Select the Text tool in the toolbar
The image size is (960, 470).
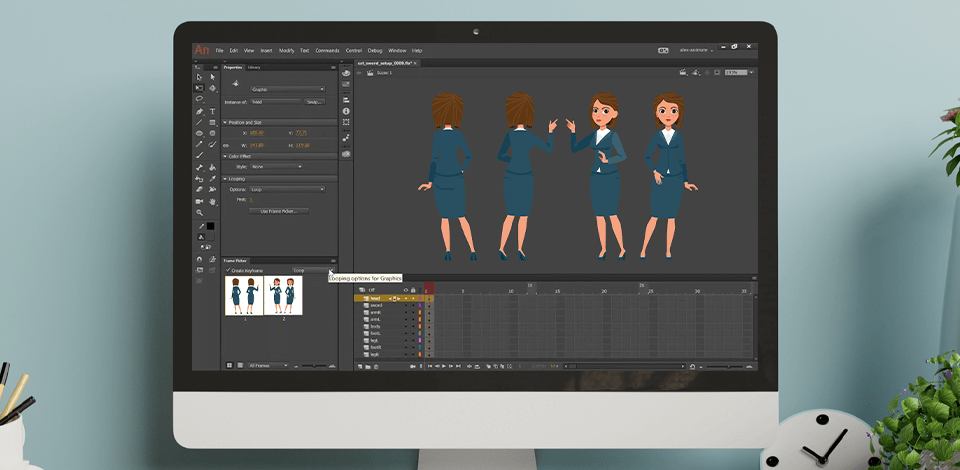pos(212,111)
